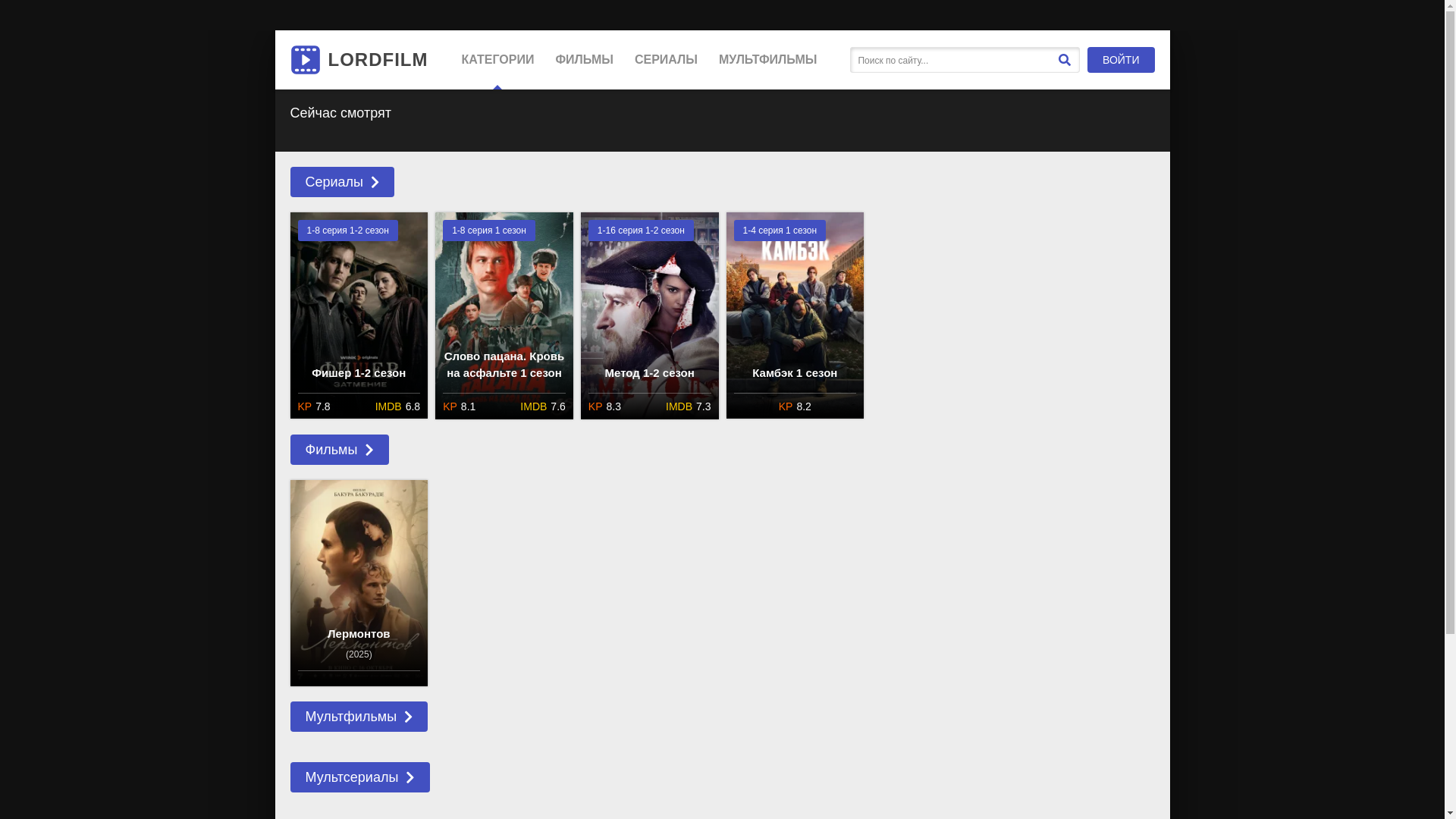Open Лермонтов (2025) film poster
The image size is (1456, 819).
[359, 569]
